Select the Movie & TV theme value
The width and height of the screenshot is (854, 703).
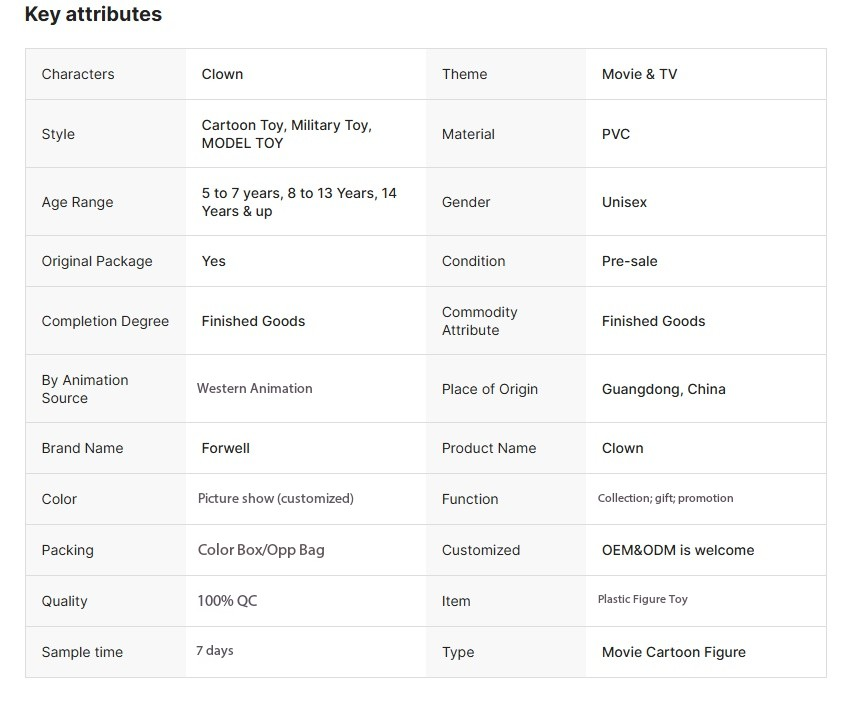(x=639, y=74)
